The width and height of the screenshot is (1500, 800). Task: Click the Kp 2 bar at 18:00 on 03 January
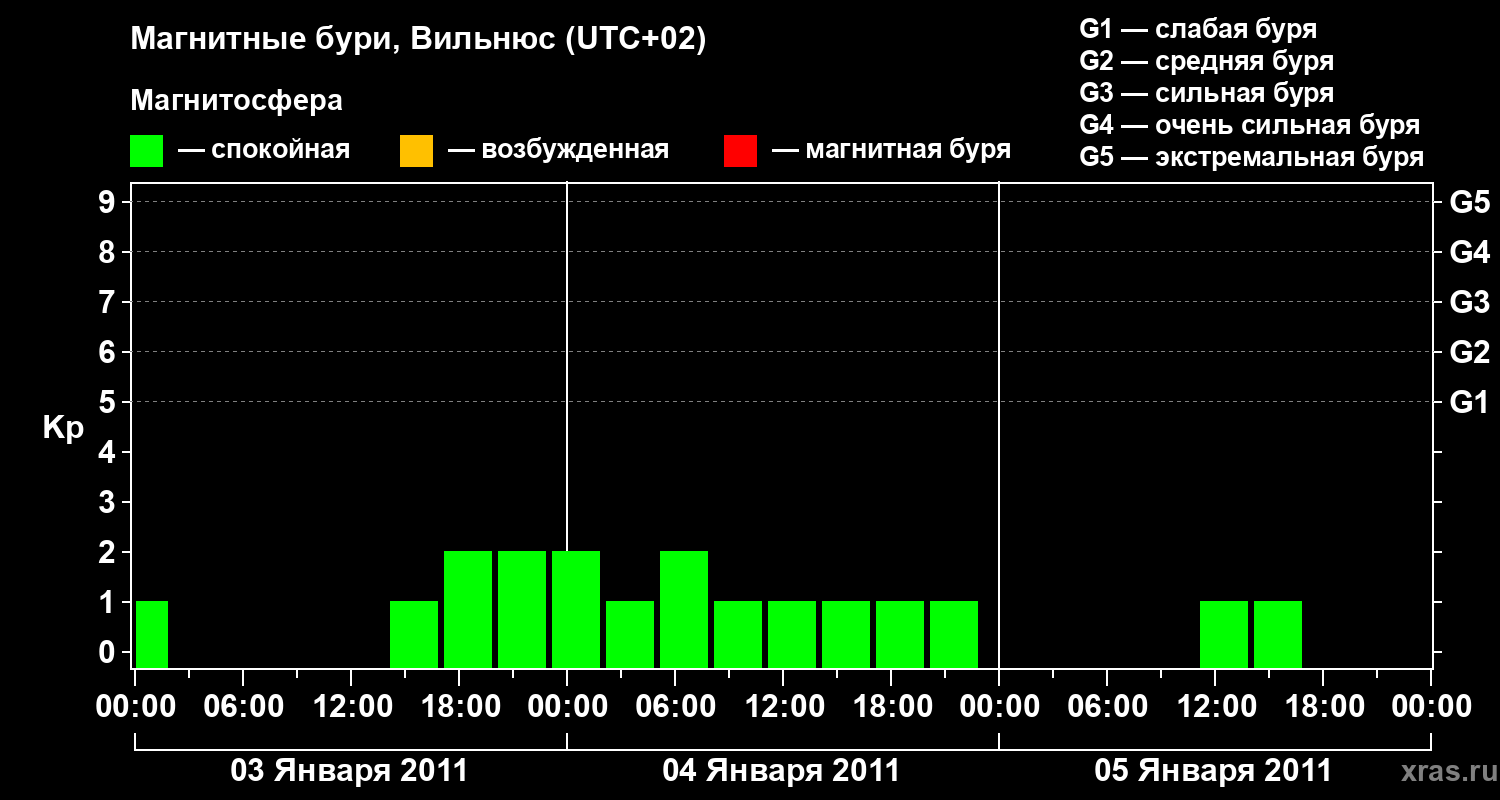tap(468, 609)
